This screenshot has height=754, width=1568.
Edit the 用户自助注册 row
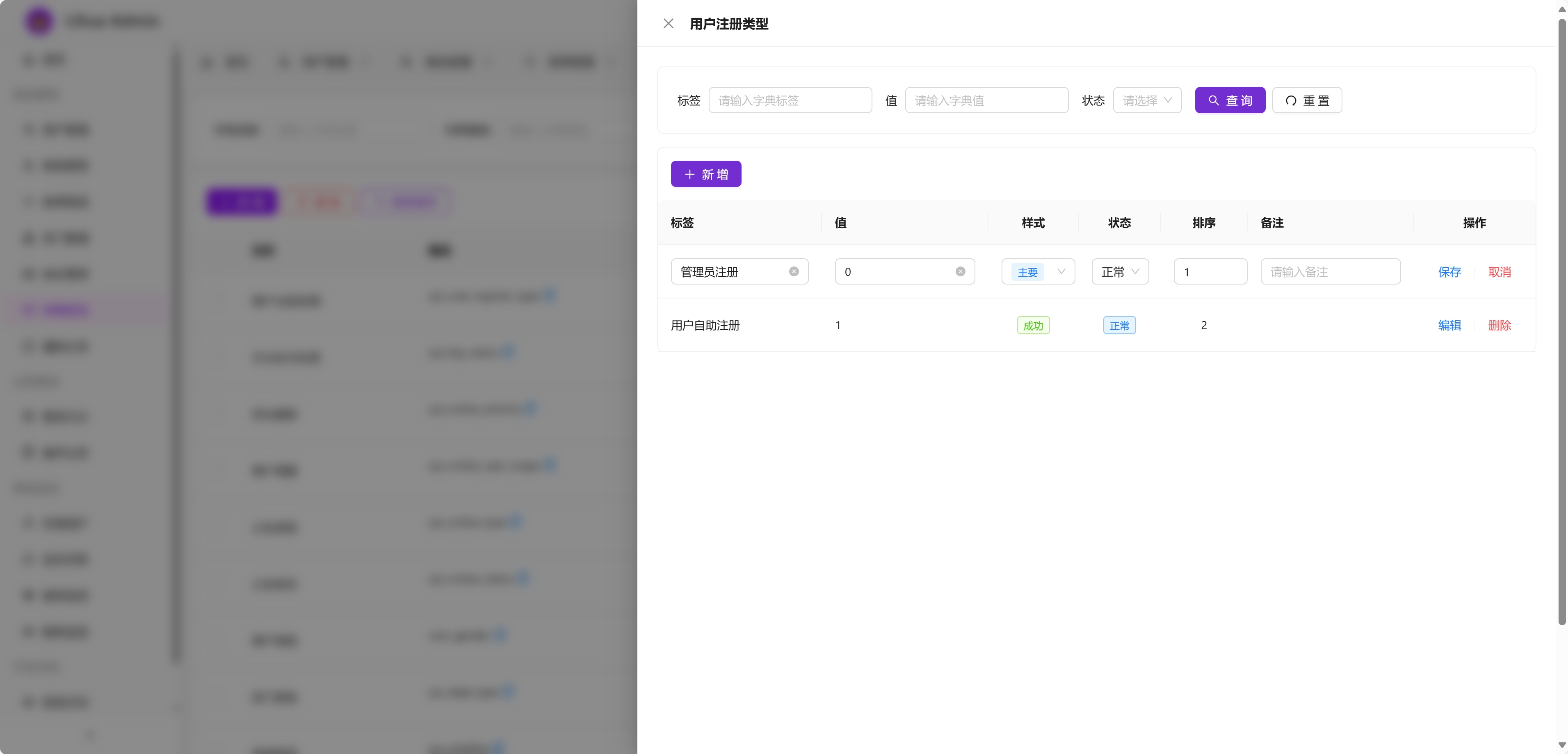(1449, 325)
